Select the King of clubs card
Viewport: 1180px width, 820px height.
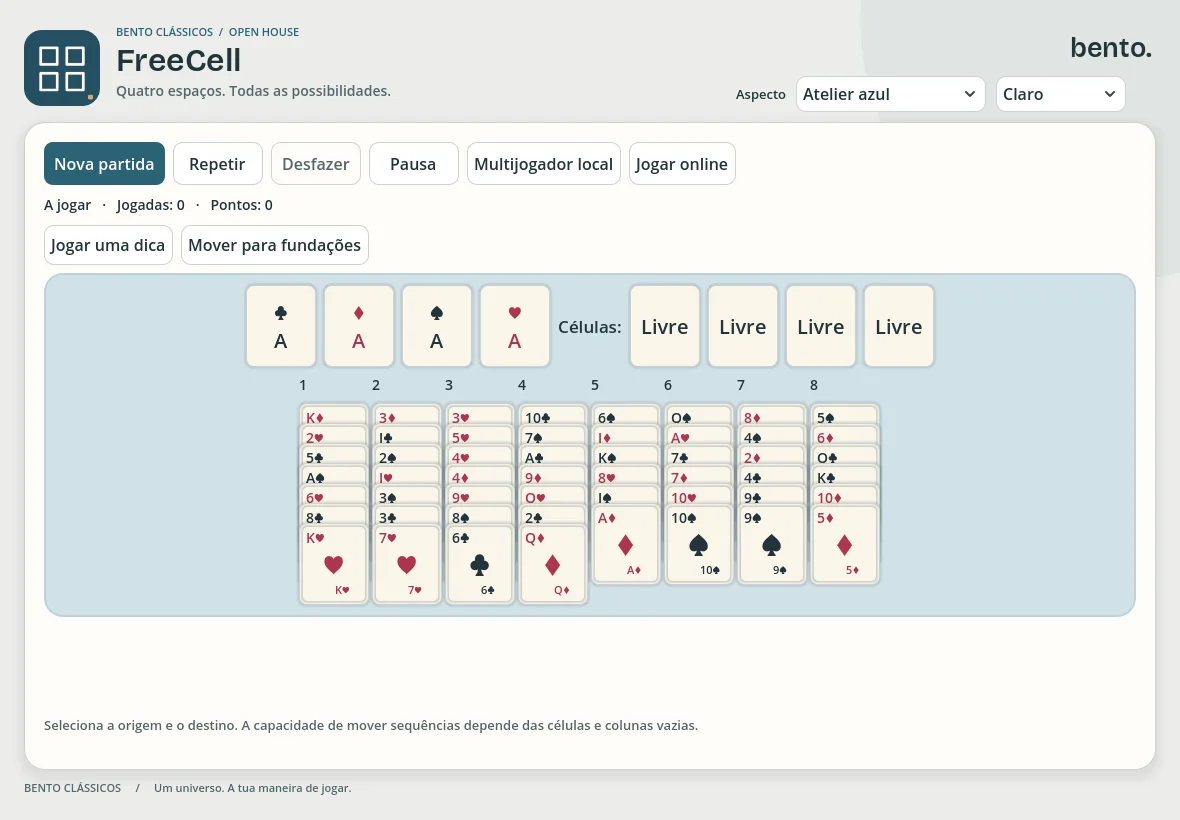pyautogui.click(x=845, y=476)
